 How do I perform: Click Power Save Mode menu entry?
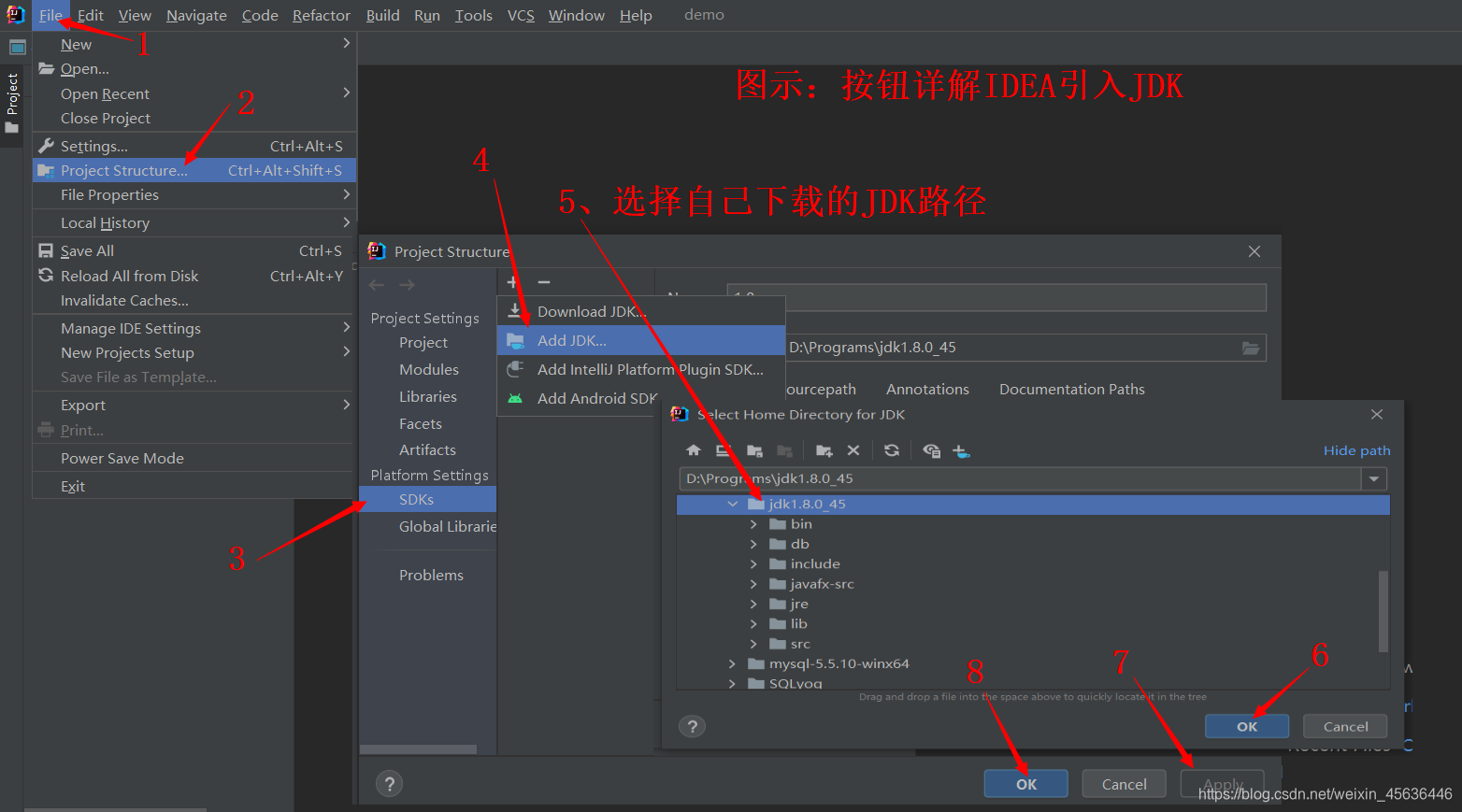(x=194, y=458)
